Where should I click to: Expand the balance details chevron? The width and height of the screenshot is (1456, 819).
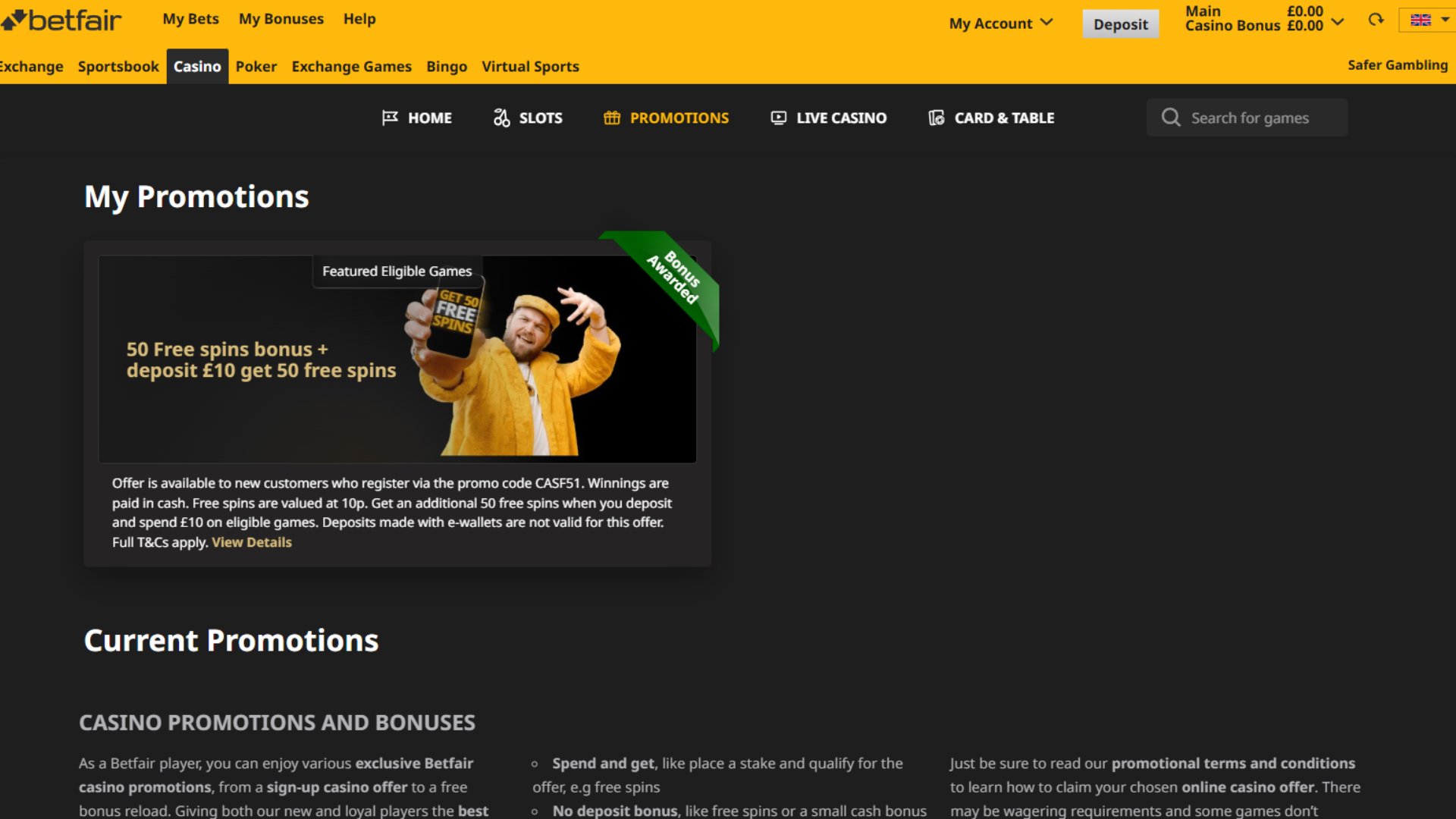[x=1338, y=21]
